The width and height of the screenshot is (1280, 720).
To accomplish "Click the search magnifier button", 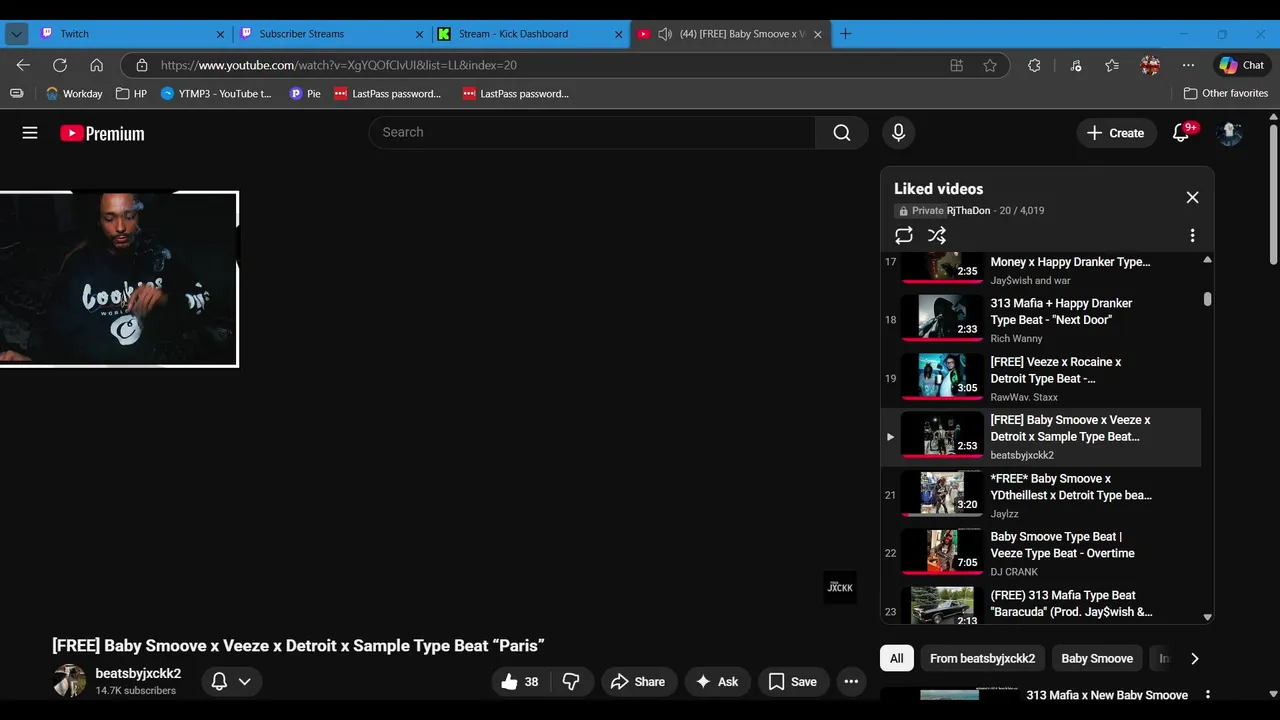I will pyautogui.click(x=842, y=133).
